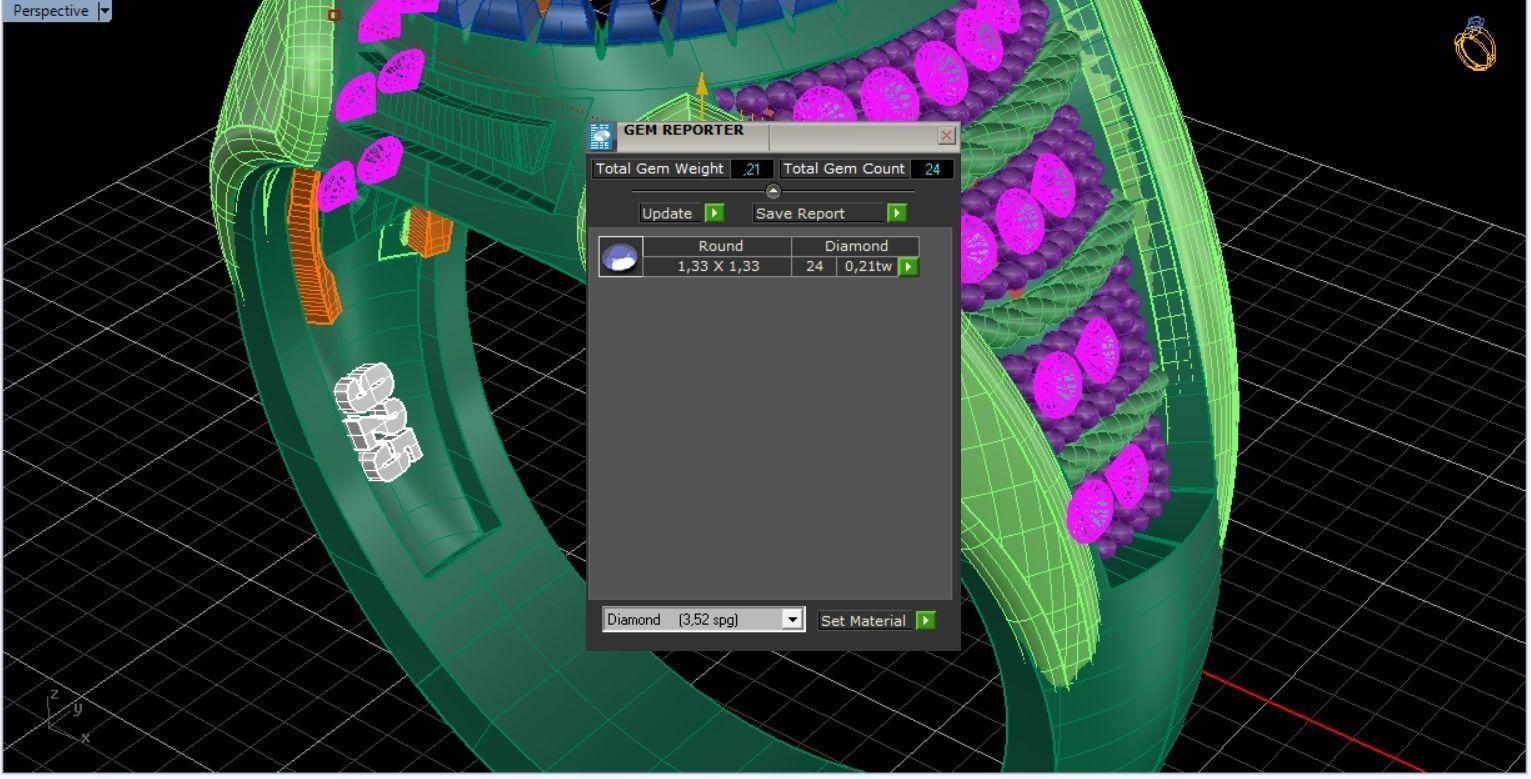Click the Total Gem Count value field
This screenshot has width=1531, height=779.
(x=932, y=169)
